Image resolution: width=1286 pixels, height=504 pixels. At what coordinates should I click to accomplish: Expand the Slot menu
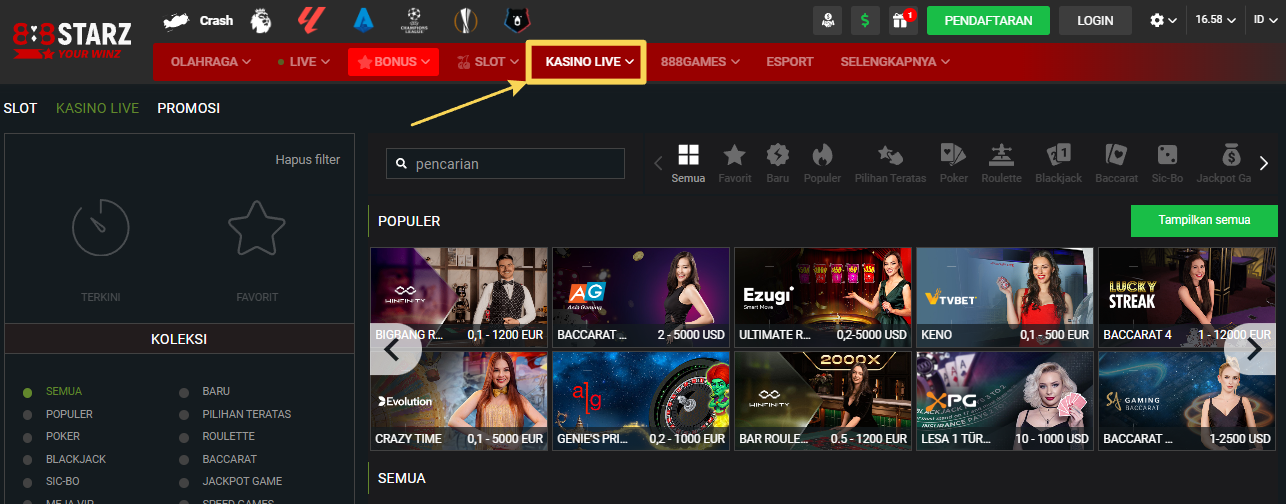tap(488, 62)
